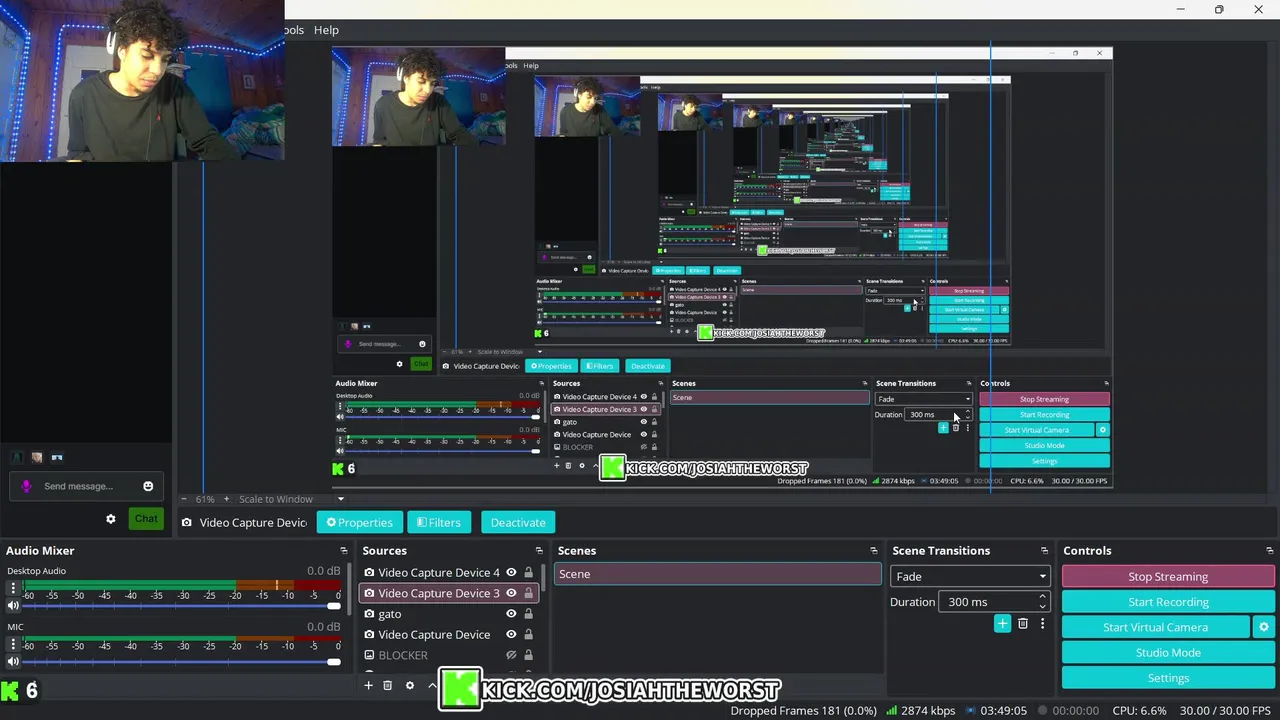Click Dropped Frames 181 status text
Viewport: 1280px width, 720px height.
pyautogui.click(x=803, y=710)
